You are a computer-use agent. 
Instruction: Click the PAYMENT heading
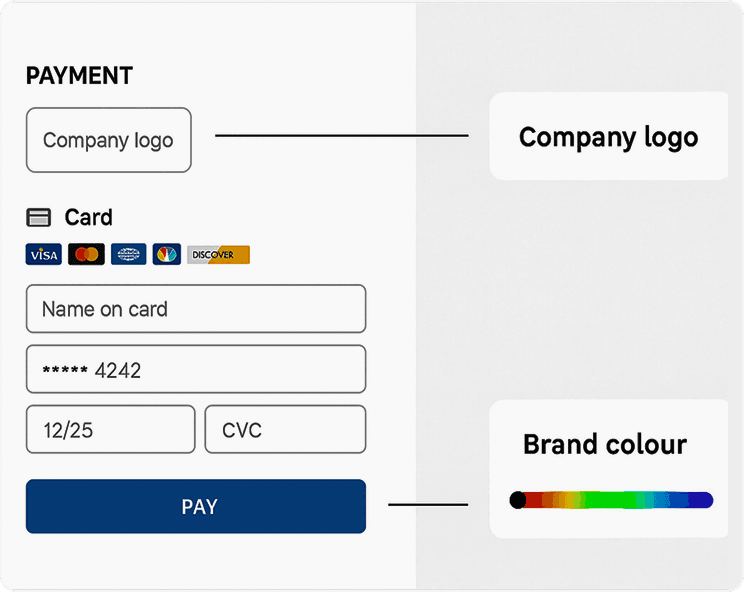tap(79, 76)
